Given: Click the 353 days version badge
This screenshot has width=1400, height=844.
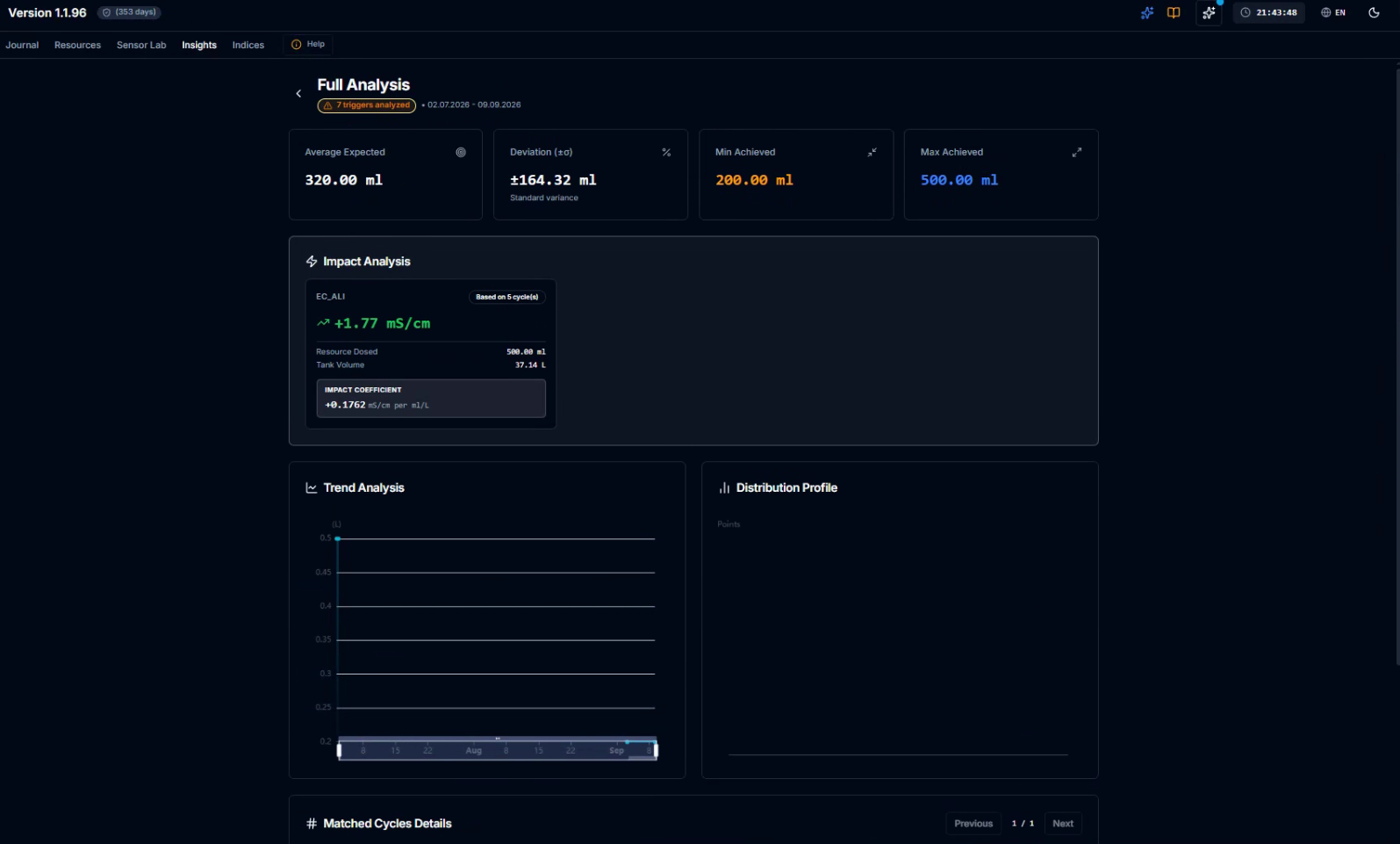Looking at the screenshot, I should point(129,12).
